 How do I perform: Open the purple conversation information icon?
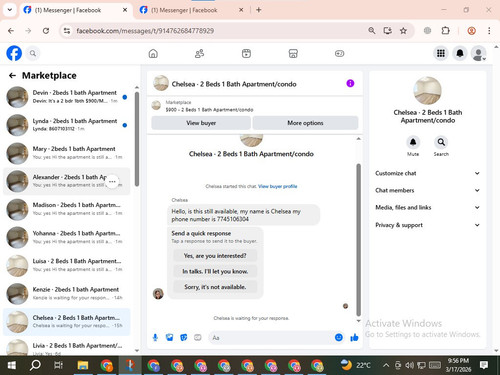point(350,83)
